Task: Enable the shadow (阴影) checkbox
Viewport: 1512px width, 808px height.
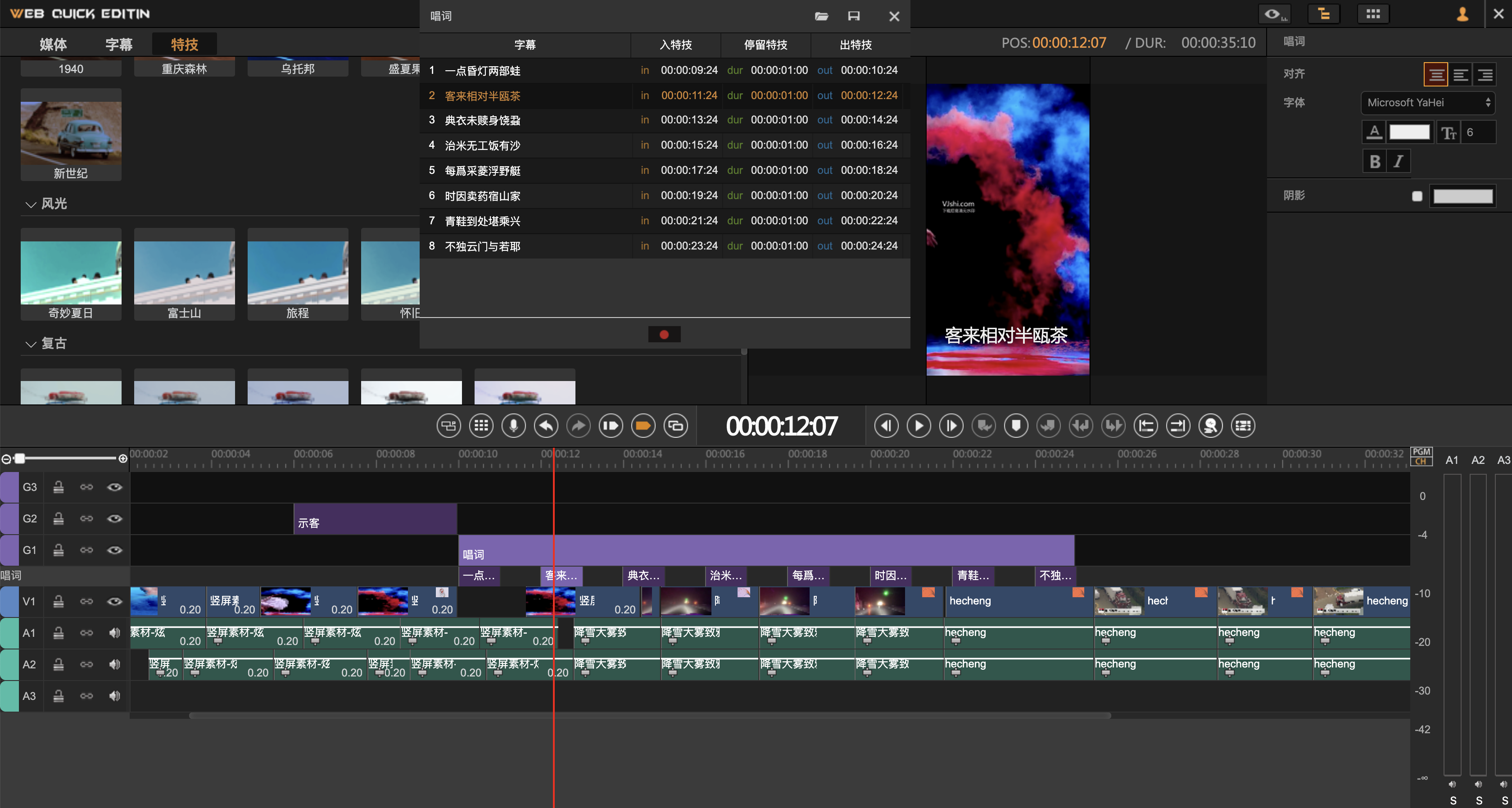Action: point(1417,196)
